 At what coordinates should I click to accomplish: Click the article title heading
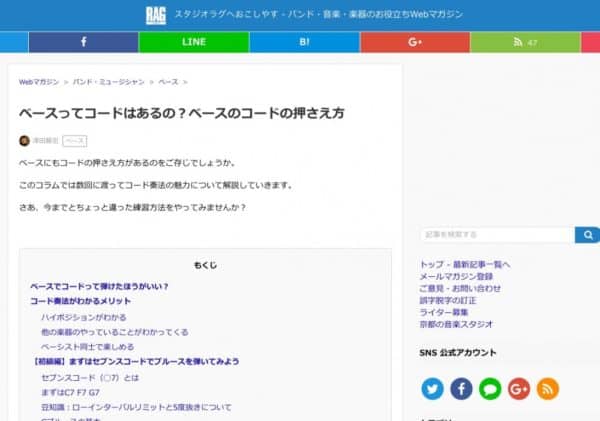click(182, 113)
